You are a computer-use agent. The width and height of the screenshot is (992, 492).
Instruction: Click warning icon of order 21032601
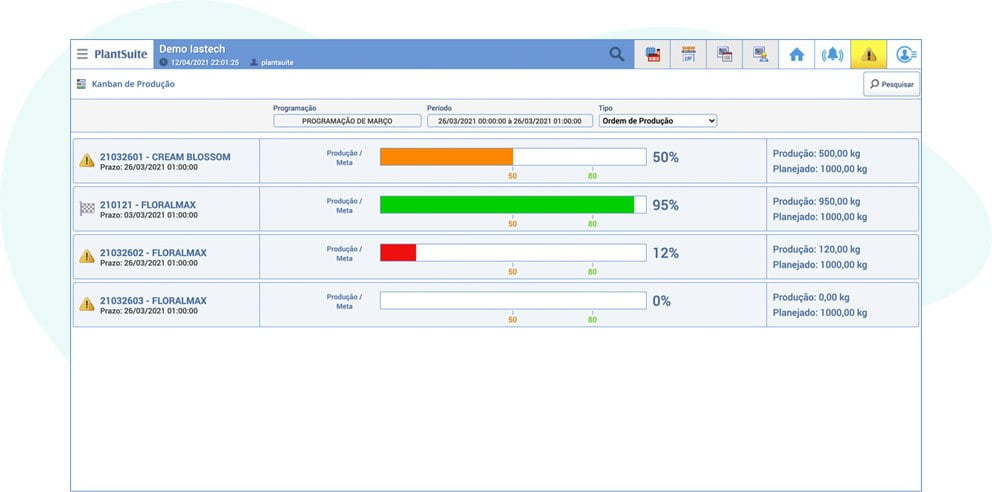pos(87,161)
